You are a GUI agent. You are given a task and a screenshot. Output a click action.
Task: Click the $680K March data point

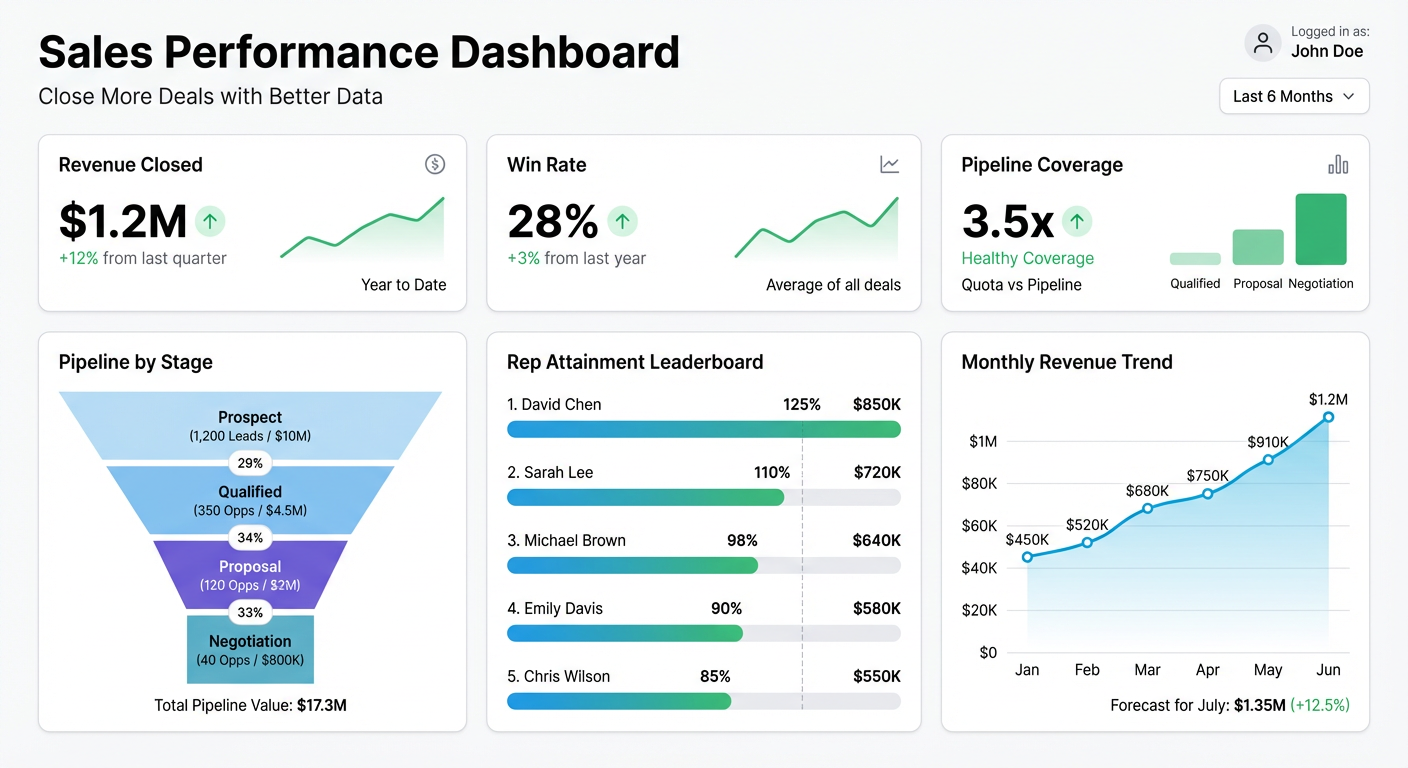pyautogui.click(x=1147, y=508)
